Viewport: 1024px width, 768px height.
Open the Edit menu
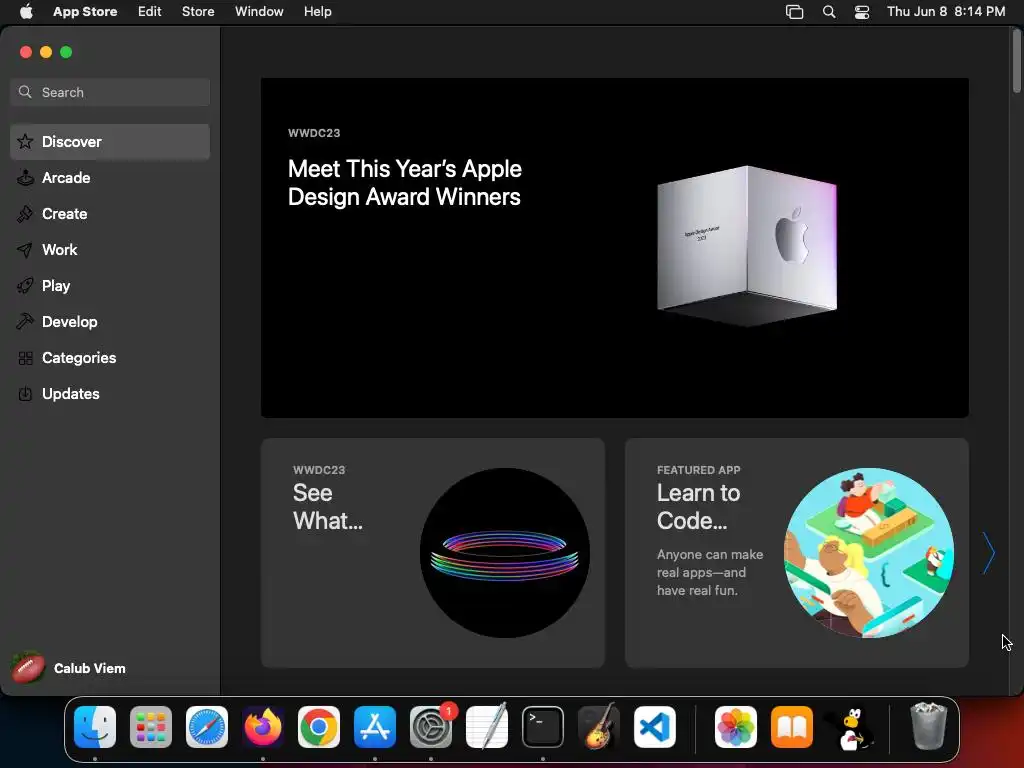(x=150, y=11)
